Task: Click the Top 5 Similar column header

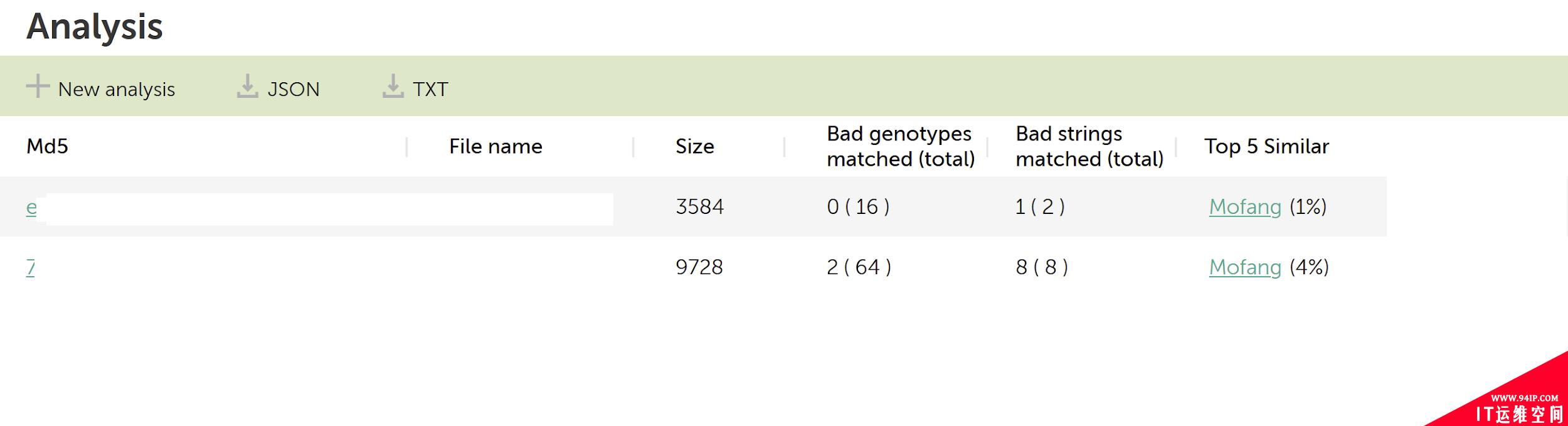Action: coord(1266,146)
